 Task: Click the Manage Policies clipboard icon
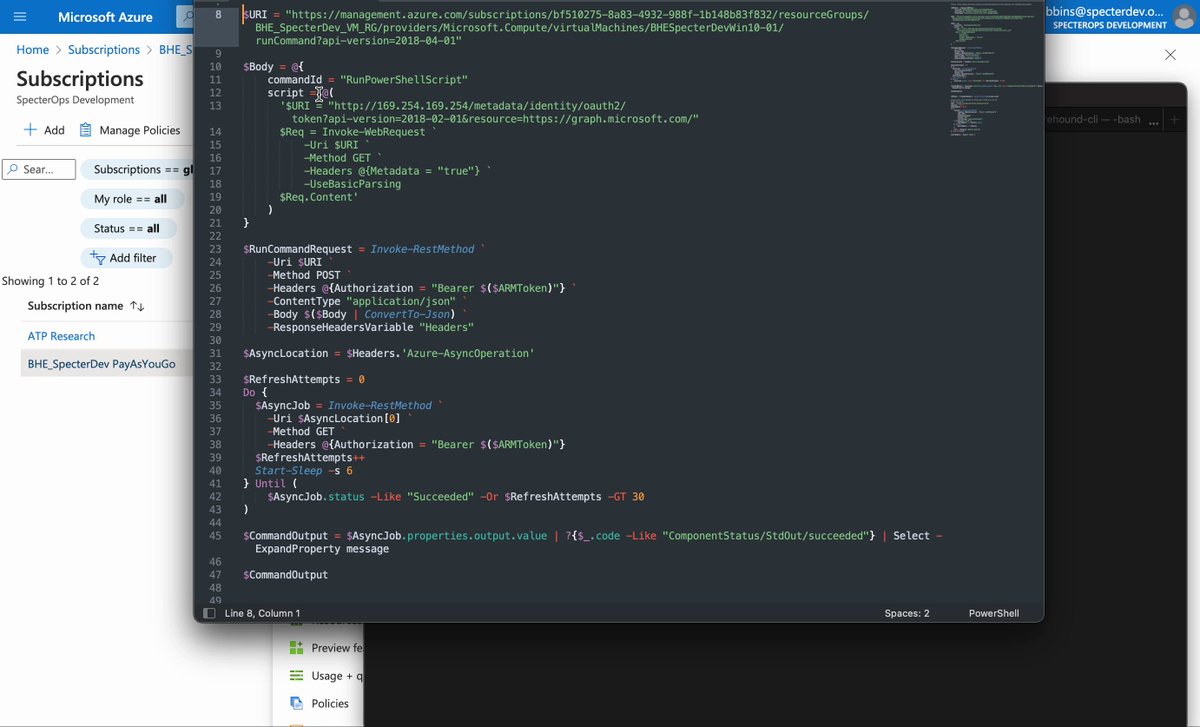(x=86, y=130)
